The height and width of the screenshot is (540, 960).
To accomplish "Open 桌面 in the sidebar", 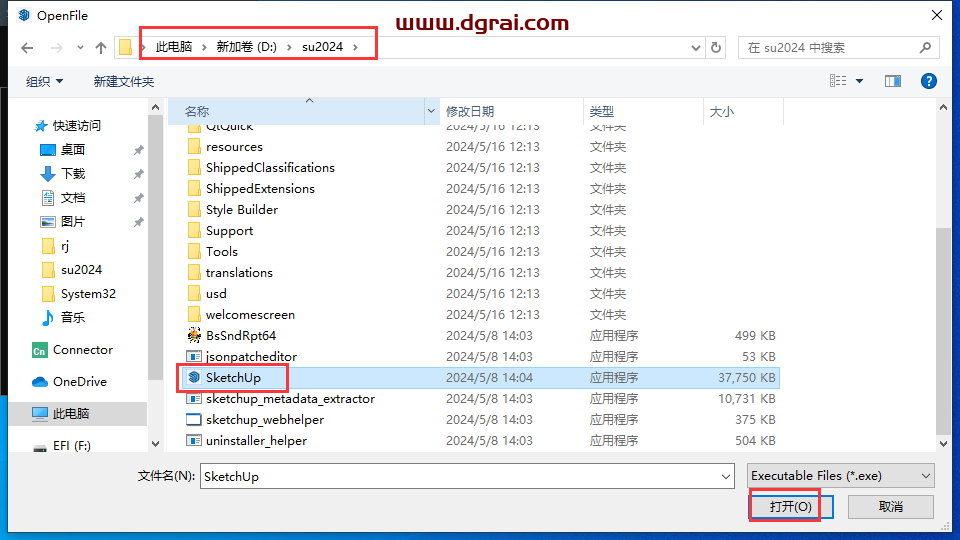I will (73, 149).
